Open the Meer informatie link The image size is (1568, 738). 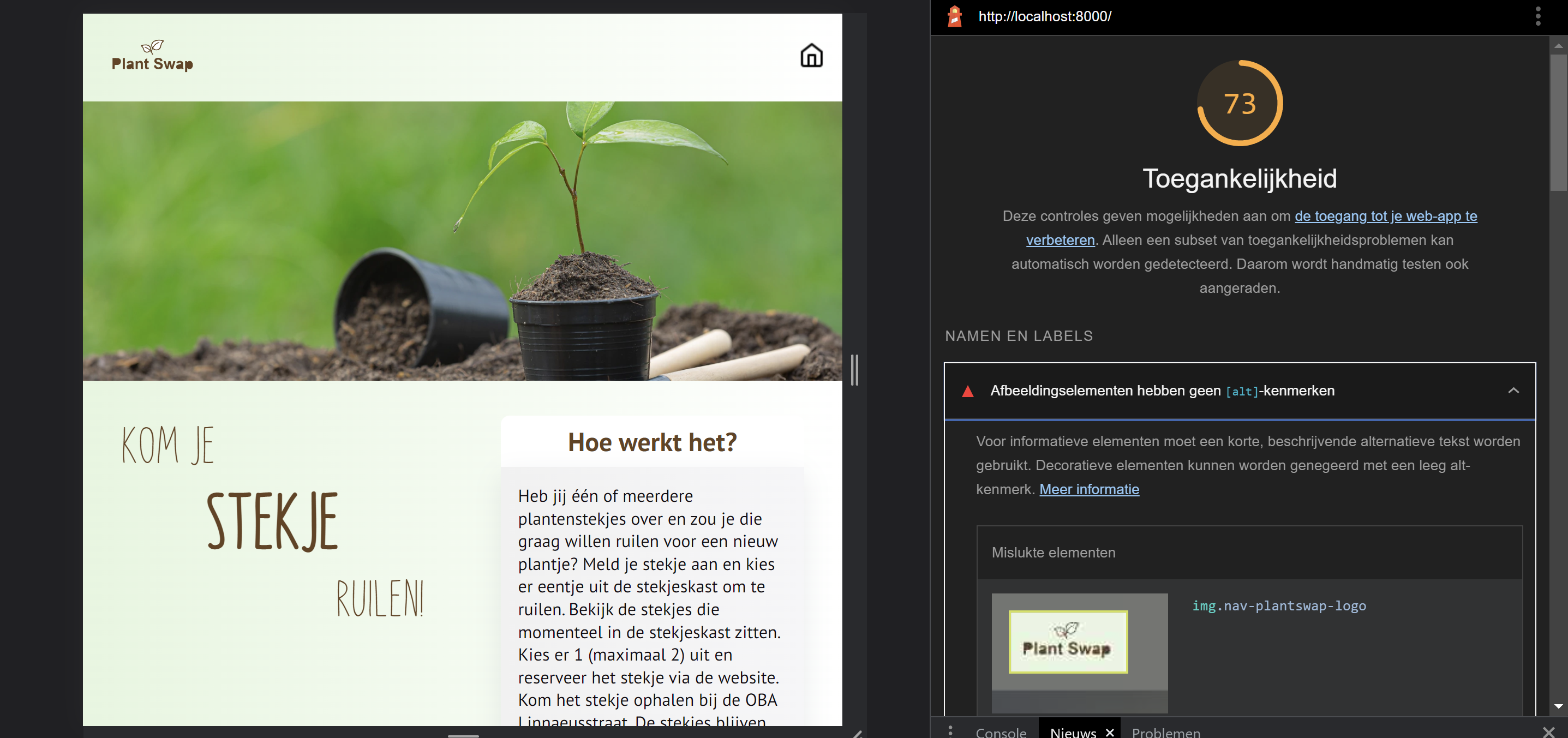point(1089,489)
